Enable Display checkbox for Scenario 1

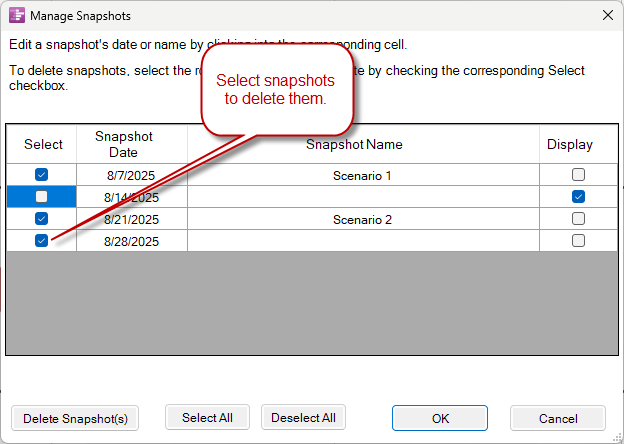(578, 175)
